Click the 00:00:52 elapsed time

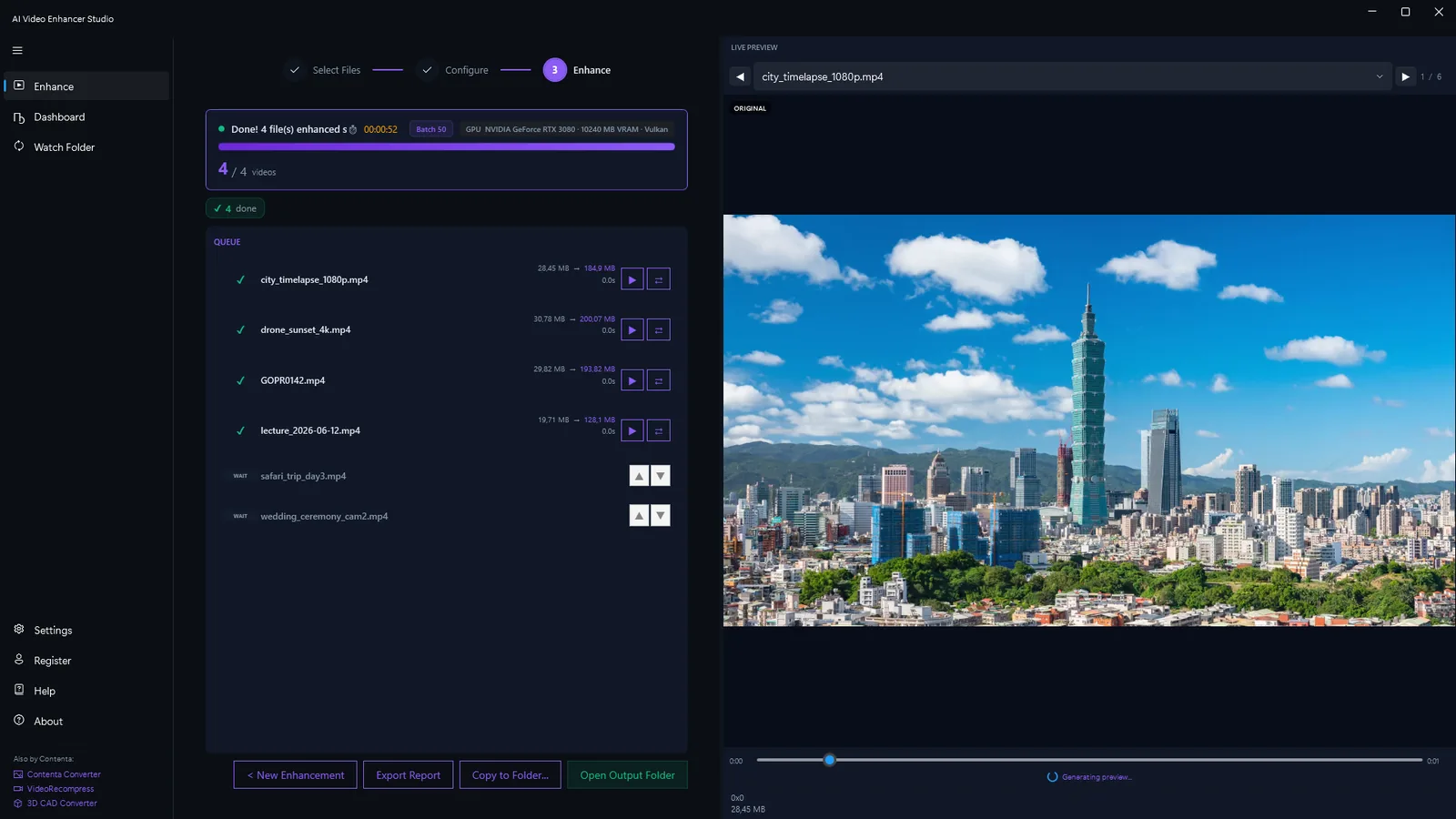click(x=380, y=129)
